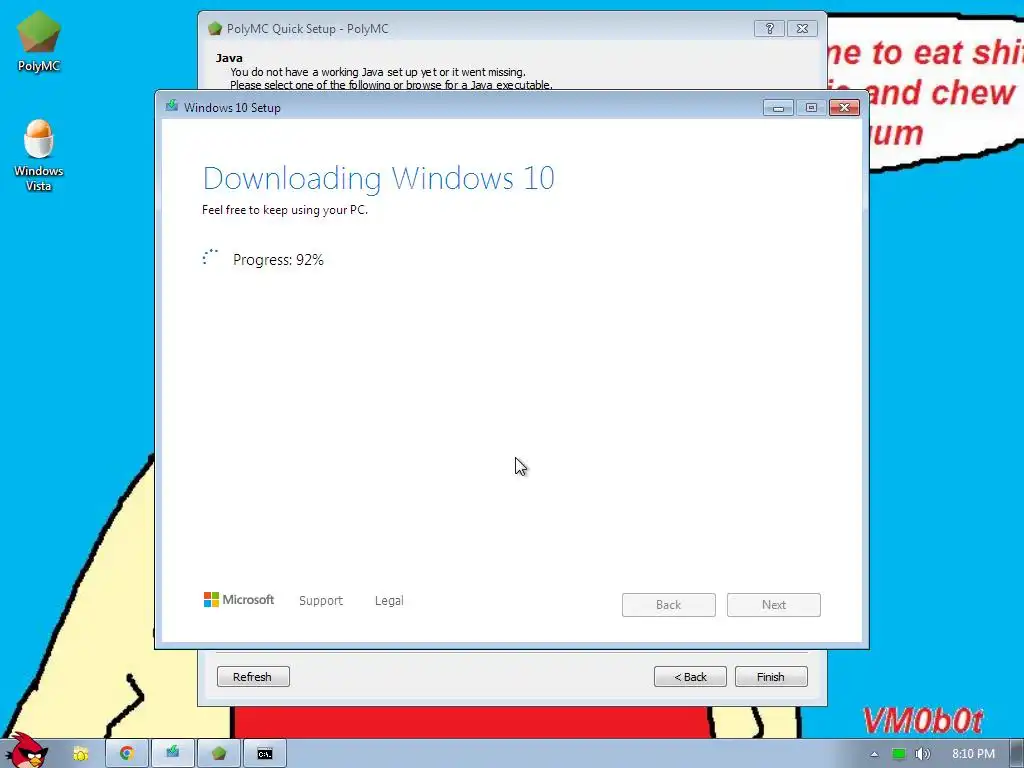
Task: Open the Angry Birds start button
Action: point(27,750)
